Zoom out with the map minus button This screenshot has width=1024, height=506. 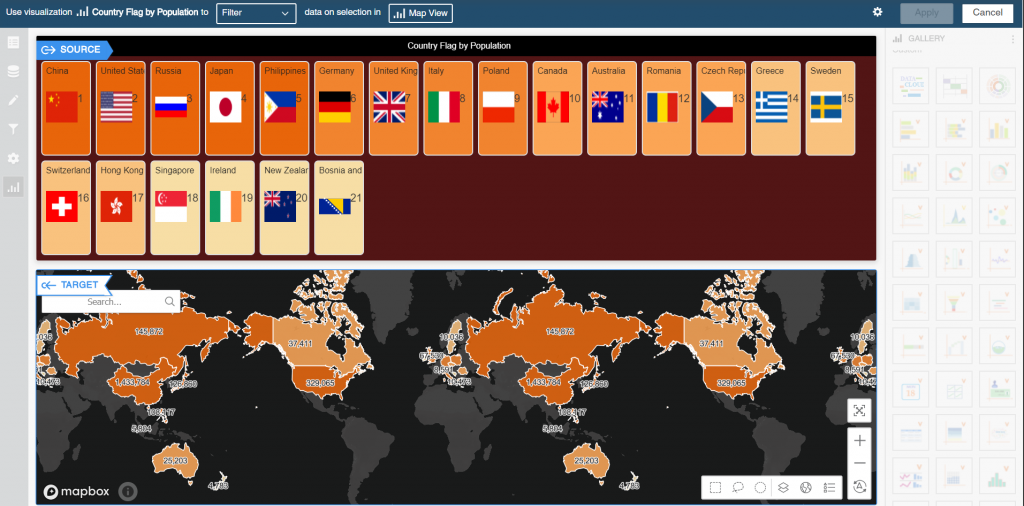859,463
